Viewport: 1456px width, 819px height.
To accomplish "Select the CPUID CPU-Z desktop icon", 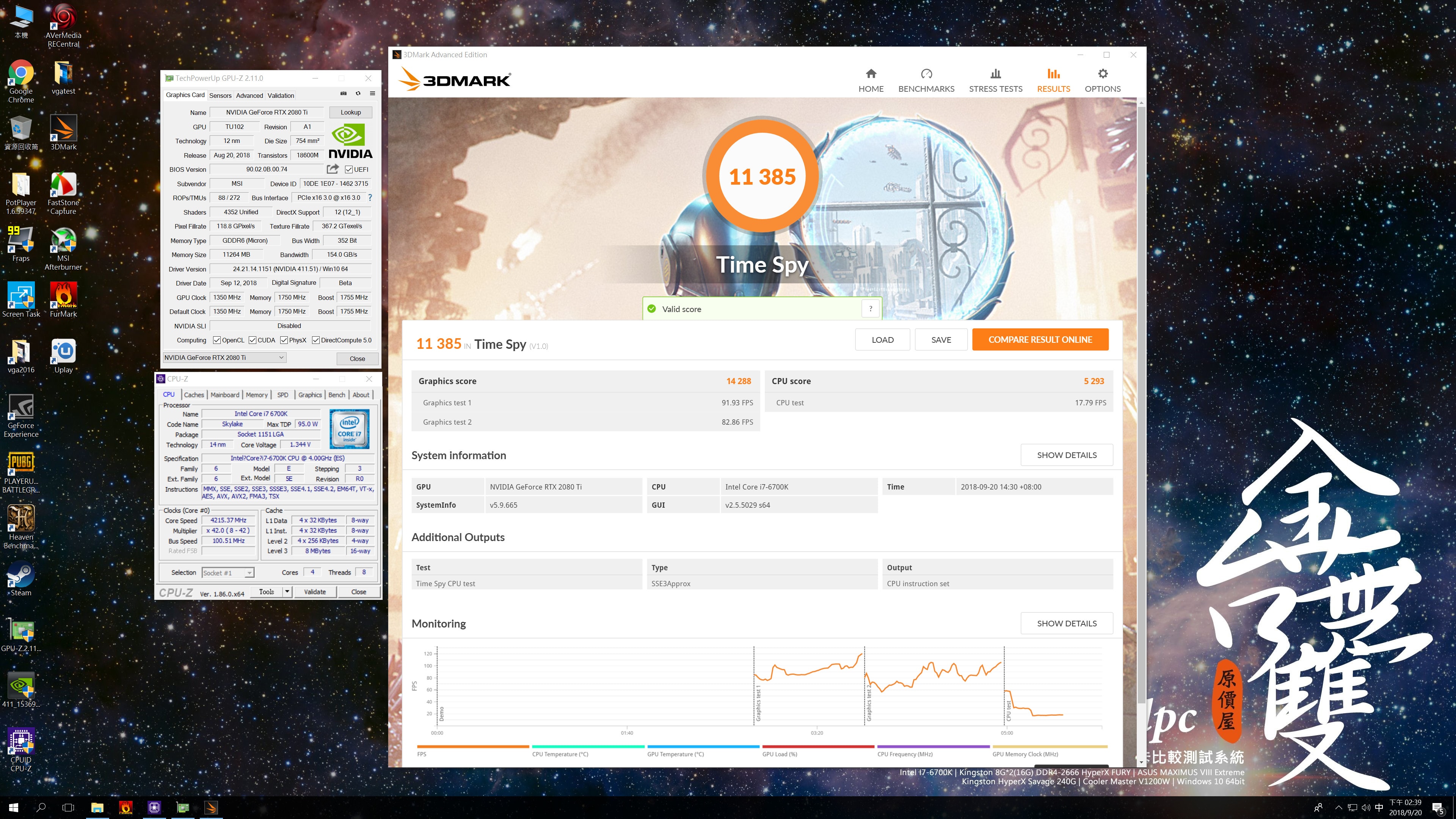I will click(x=21, y=750).
